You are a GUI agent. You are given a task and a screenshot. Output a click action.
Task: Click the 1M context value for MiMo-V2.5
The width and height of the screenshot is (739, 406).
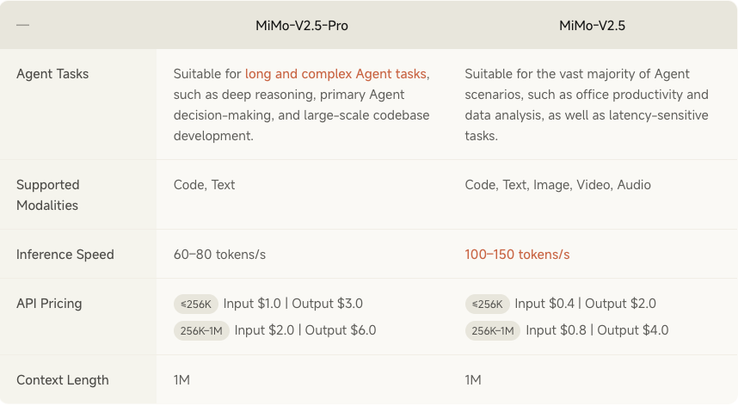473,380
